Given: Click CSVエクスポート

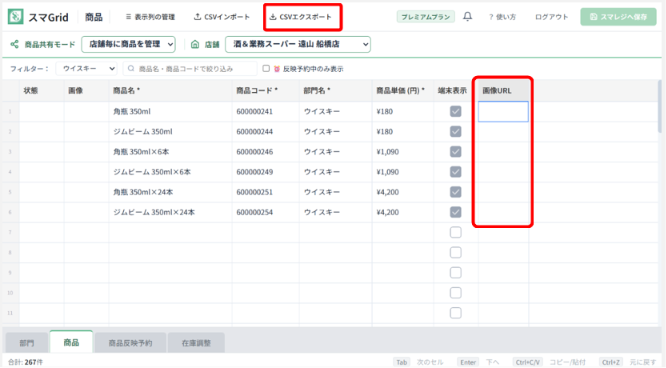Looking at the screenshot, I should (300, 17).
